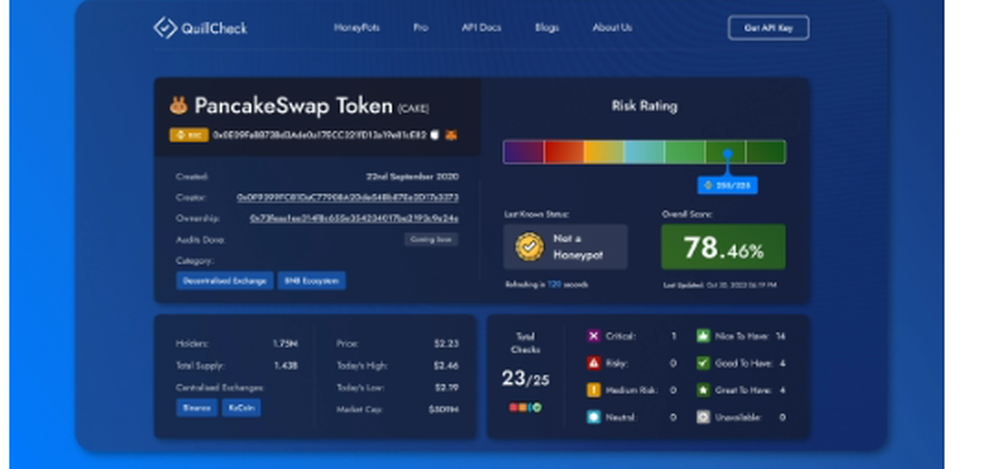
Task: Click the red segment of the risk bar
Action: pos(564,152)
